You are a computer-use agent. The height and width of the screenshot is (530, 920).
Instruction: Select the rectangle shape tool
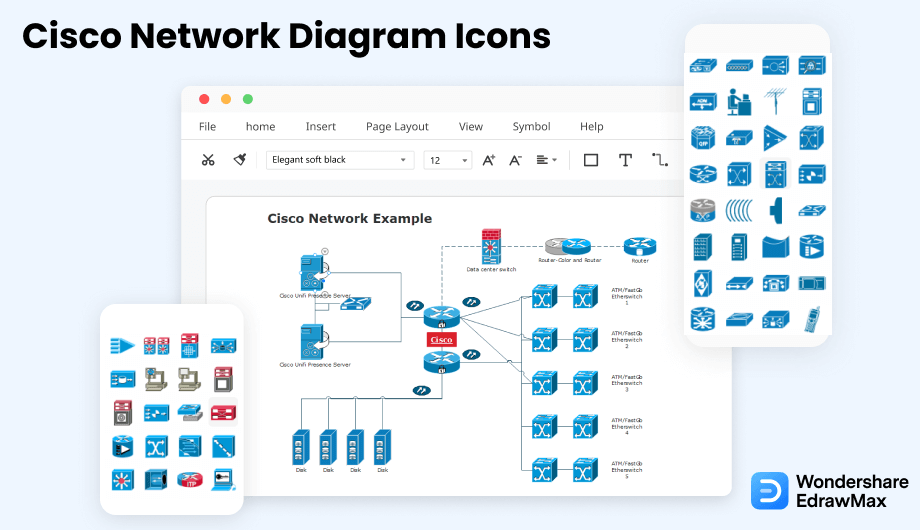point(591,160)
